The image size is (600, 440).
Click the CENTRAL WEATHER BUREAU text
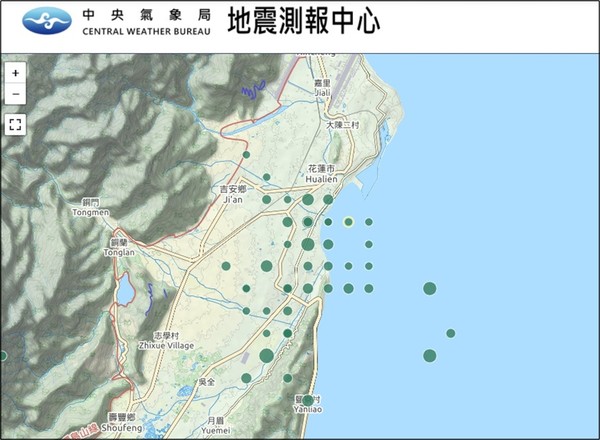click(x=147, y=32)
